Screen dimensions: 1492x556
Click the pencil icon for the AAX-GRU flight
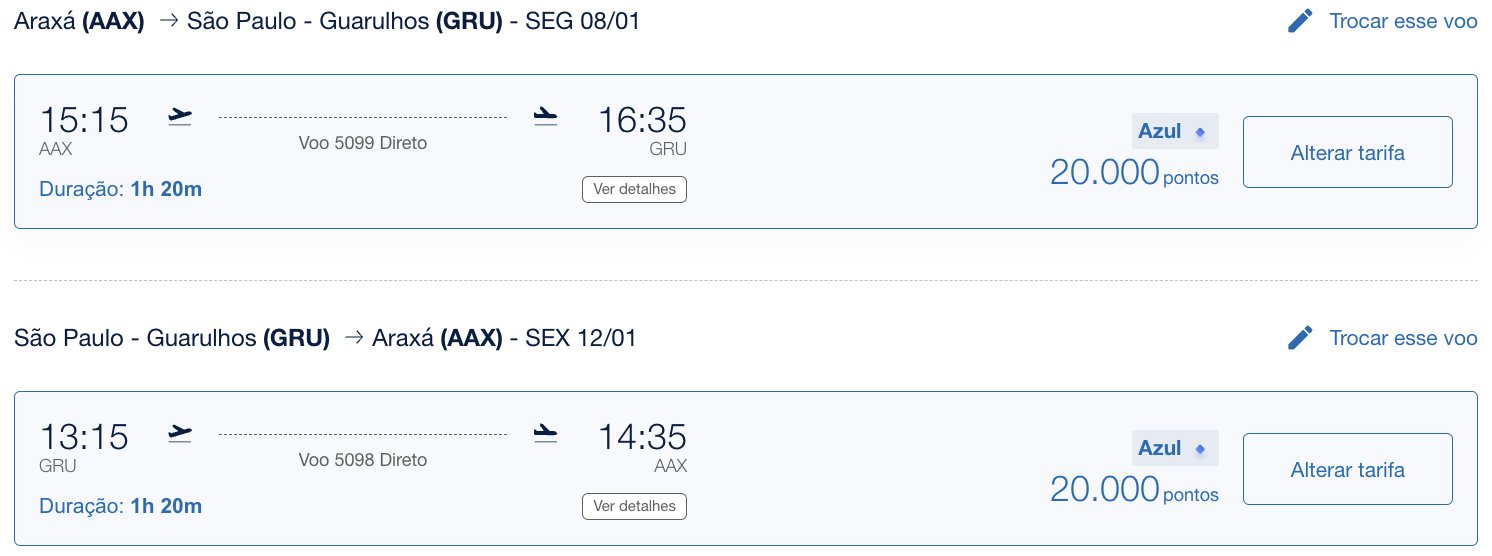(x=1300, y=21)
